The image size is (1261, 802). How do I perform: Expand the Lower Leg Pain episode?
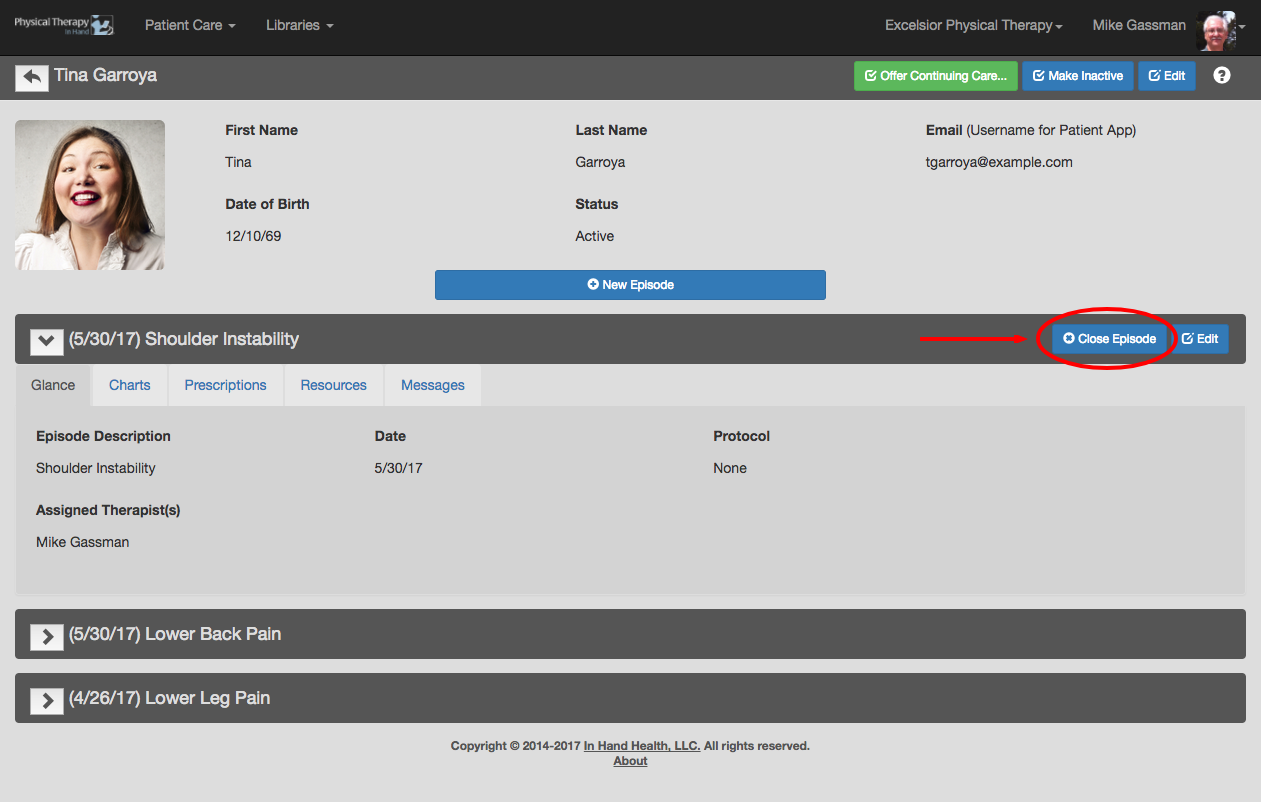click(x=47, y=699)
